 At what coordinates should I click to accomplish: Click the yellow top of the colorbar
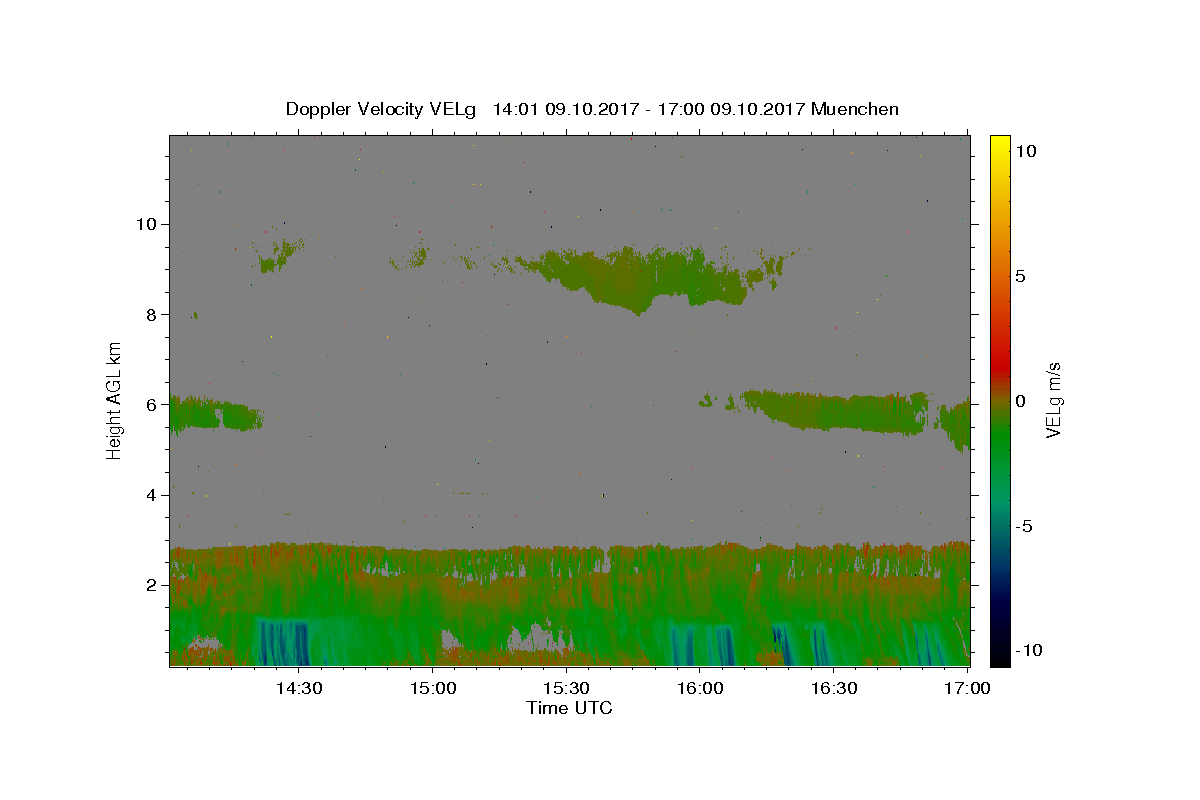coord(999,142)
